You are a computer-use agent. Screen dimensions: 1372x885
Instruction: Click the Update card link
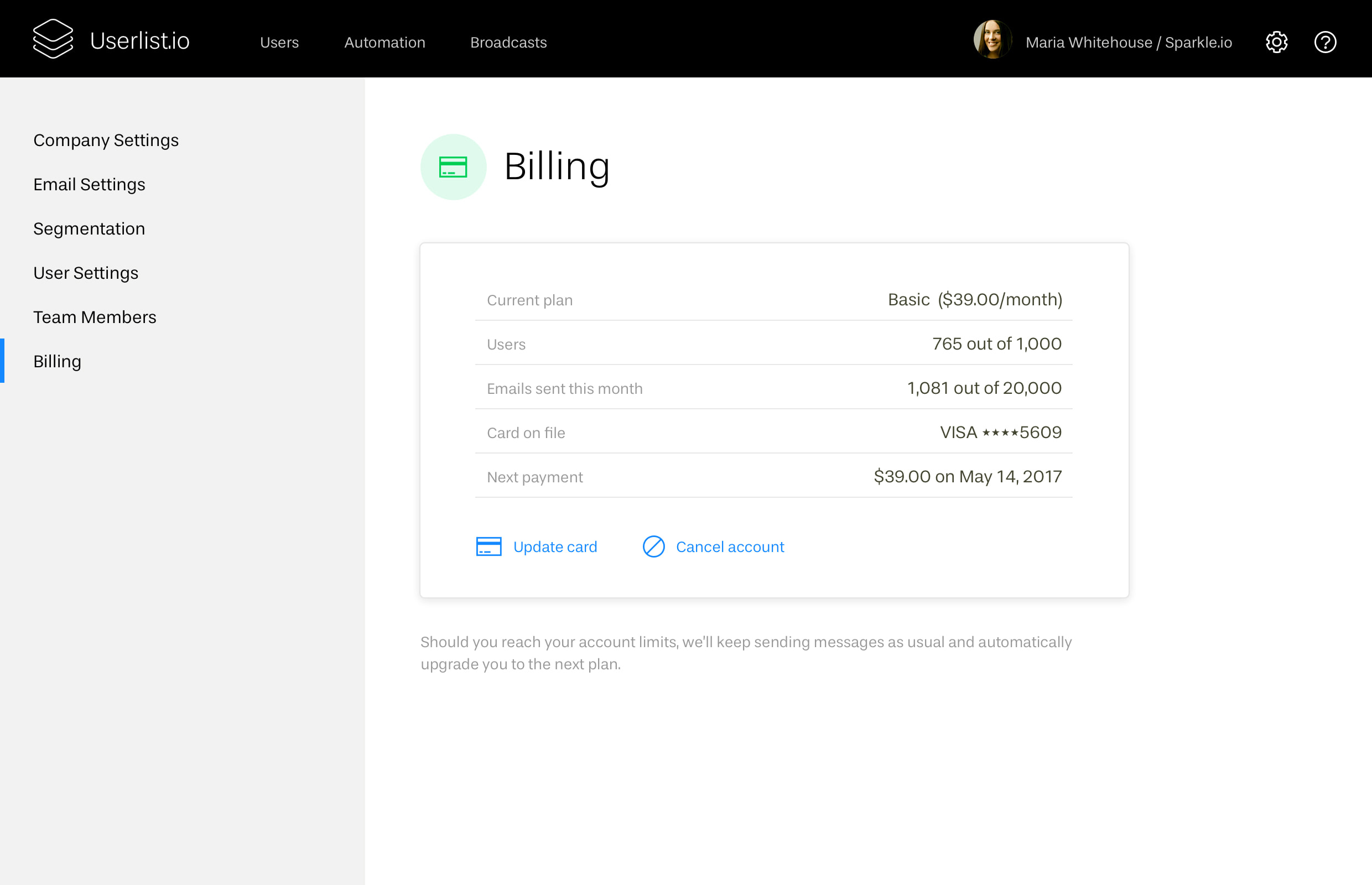point(555,546)
